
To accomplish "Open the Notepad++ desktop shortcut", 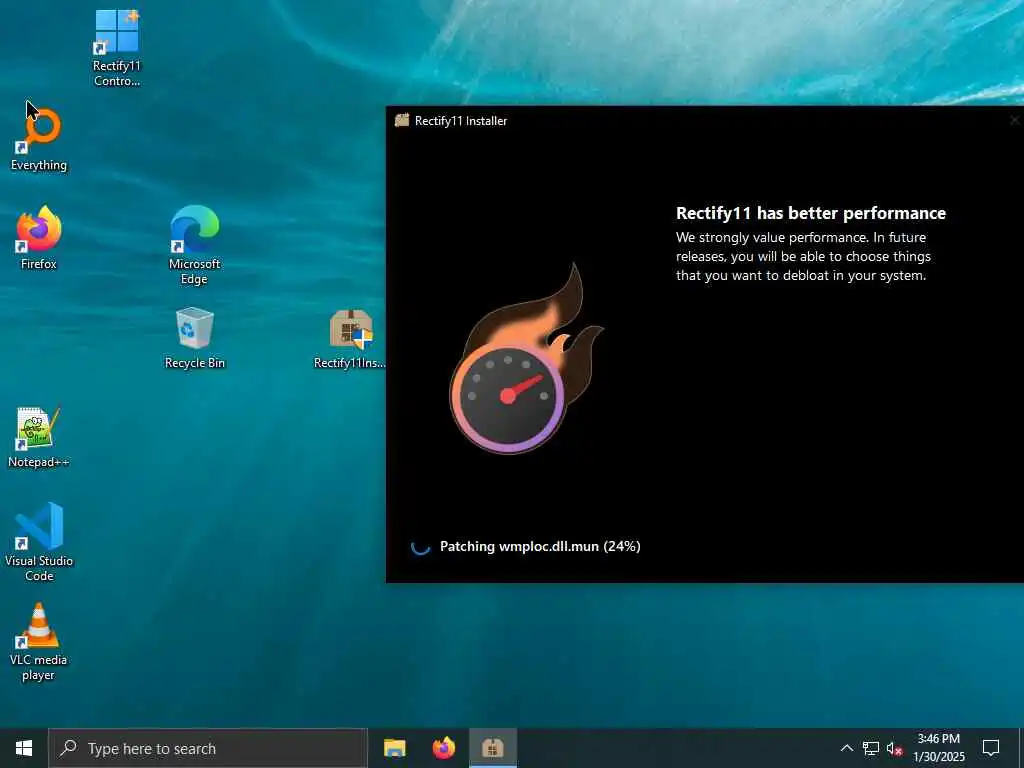I will (x=39, y=437).
